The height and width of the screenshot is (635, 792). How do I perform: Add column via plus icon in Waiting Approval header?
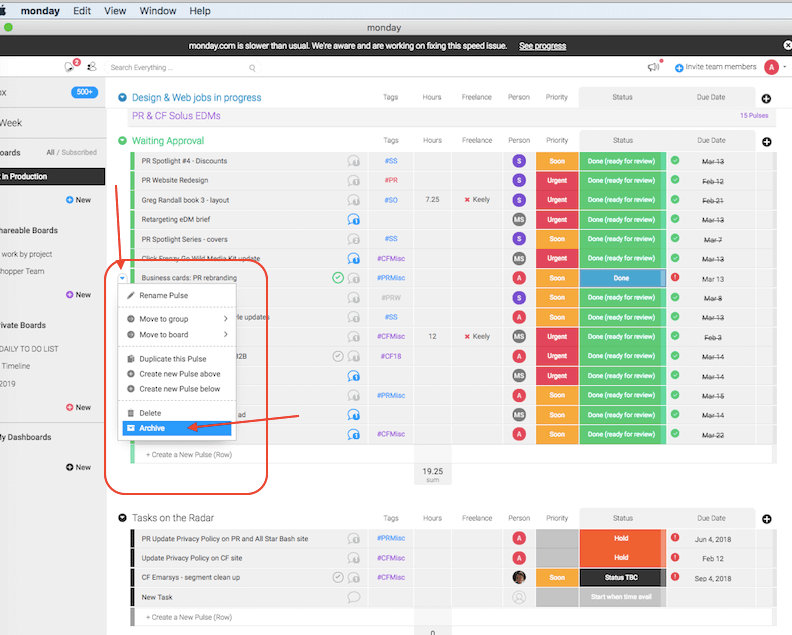pyautogui.click(x=766, y=142)
